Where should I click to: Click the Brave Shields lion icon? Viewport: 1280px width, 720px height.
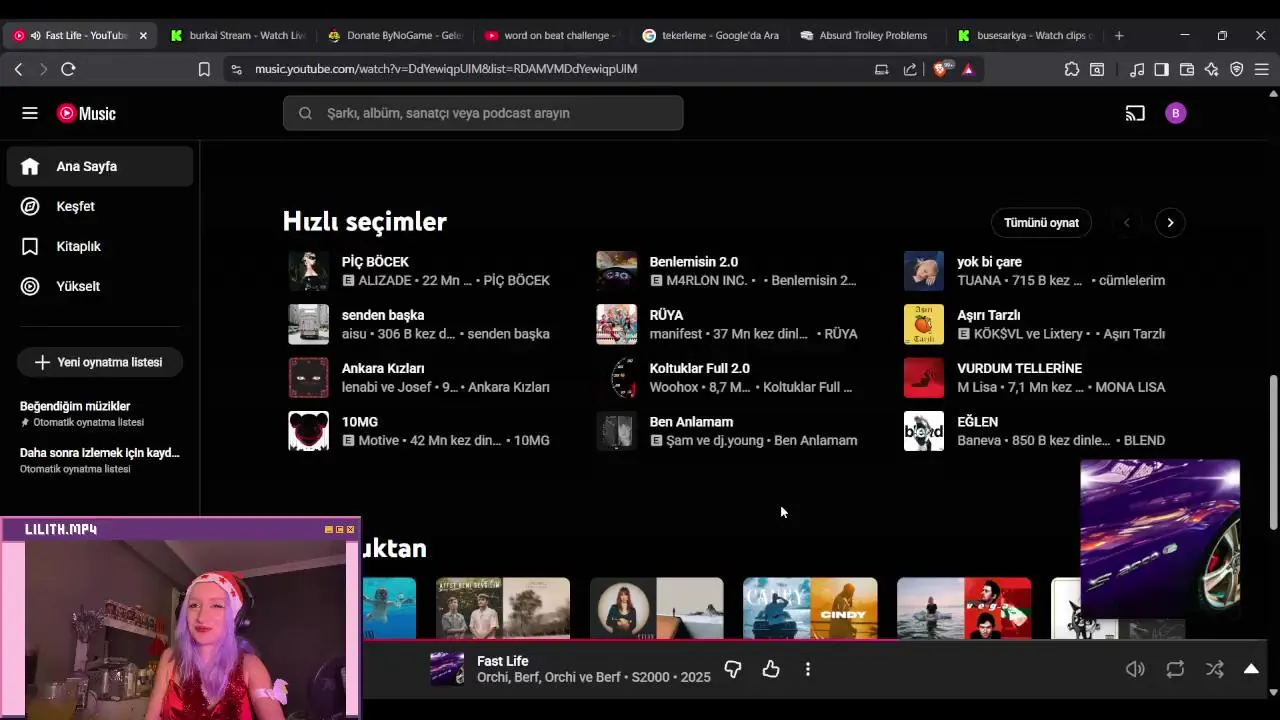[940, 69]
